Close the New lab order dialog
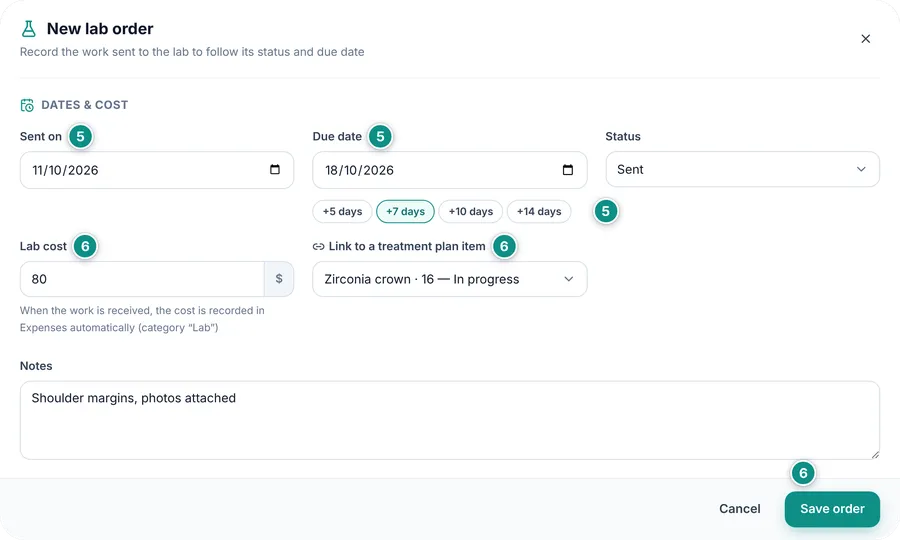The height and width of the screenshot is (540, 900). [x=866, y=38]
